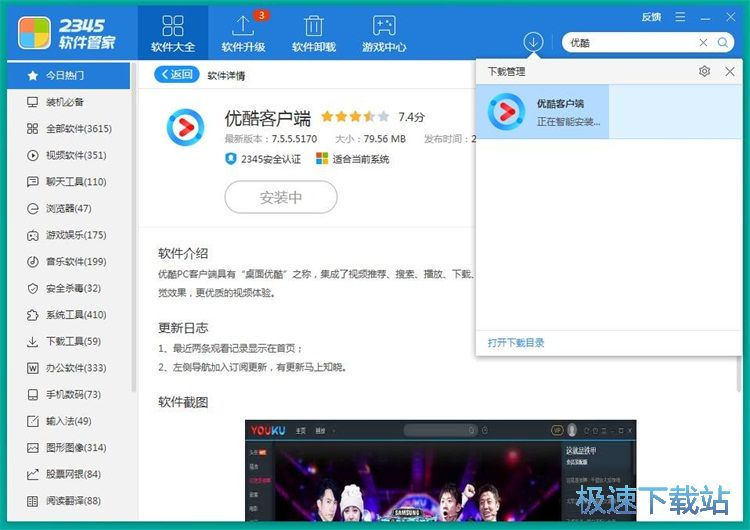Open the 软件大全 tab
The width and height of the screenshot is (750, 530).
pos(173,33)
